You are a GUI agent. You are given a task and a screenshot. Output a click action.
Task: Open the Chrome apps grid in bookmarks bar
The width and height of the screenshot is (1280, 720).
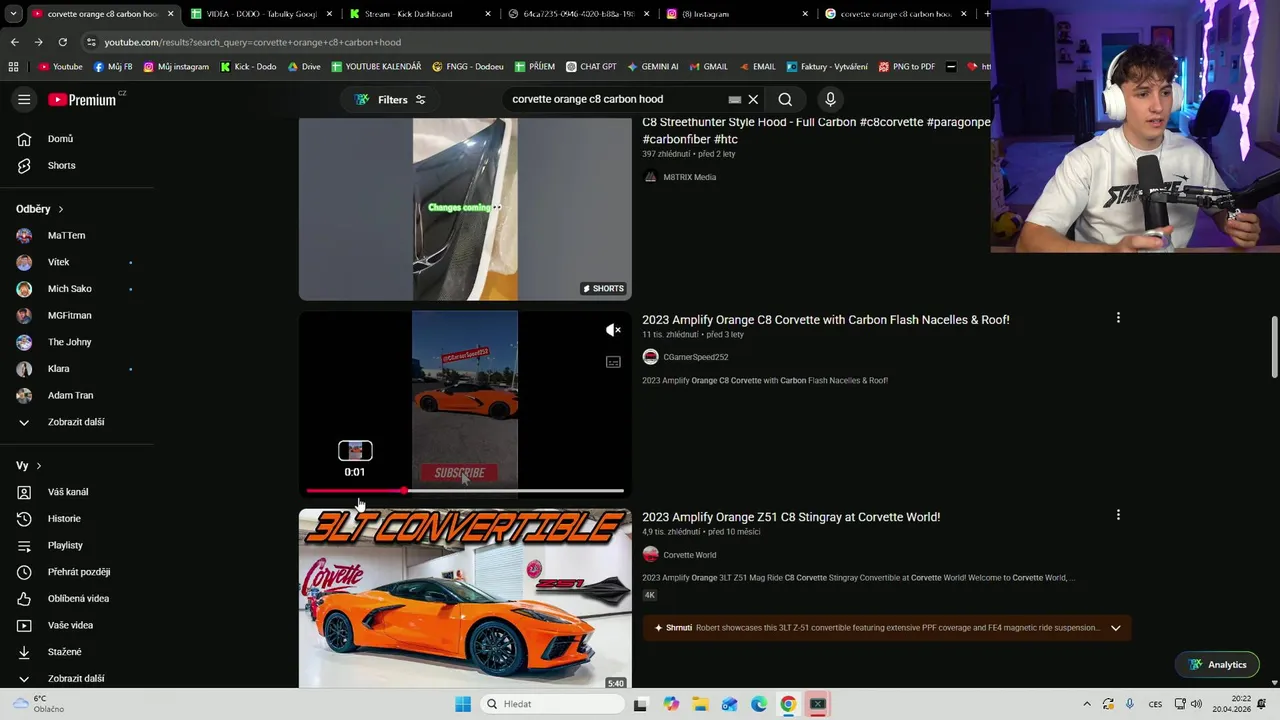(13, 67)
